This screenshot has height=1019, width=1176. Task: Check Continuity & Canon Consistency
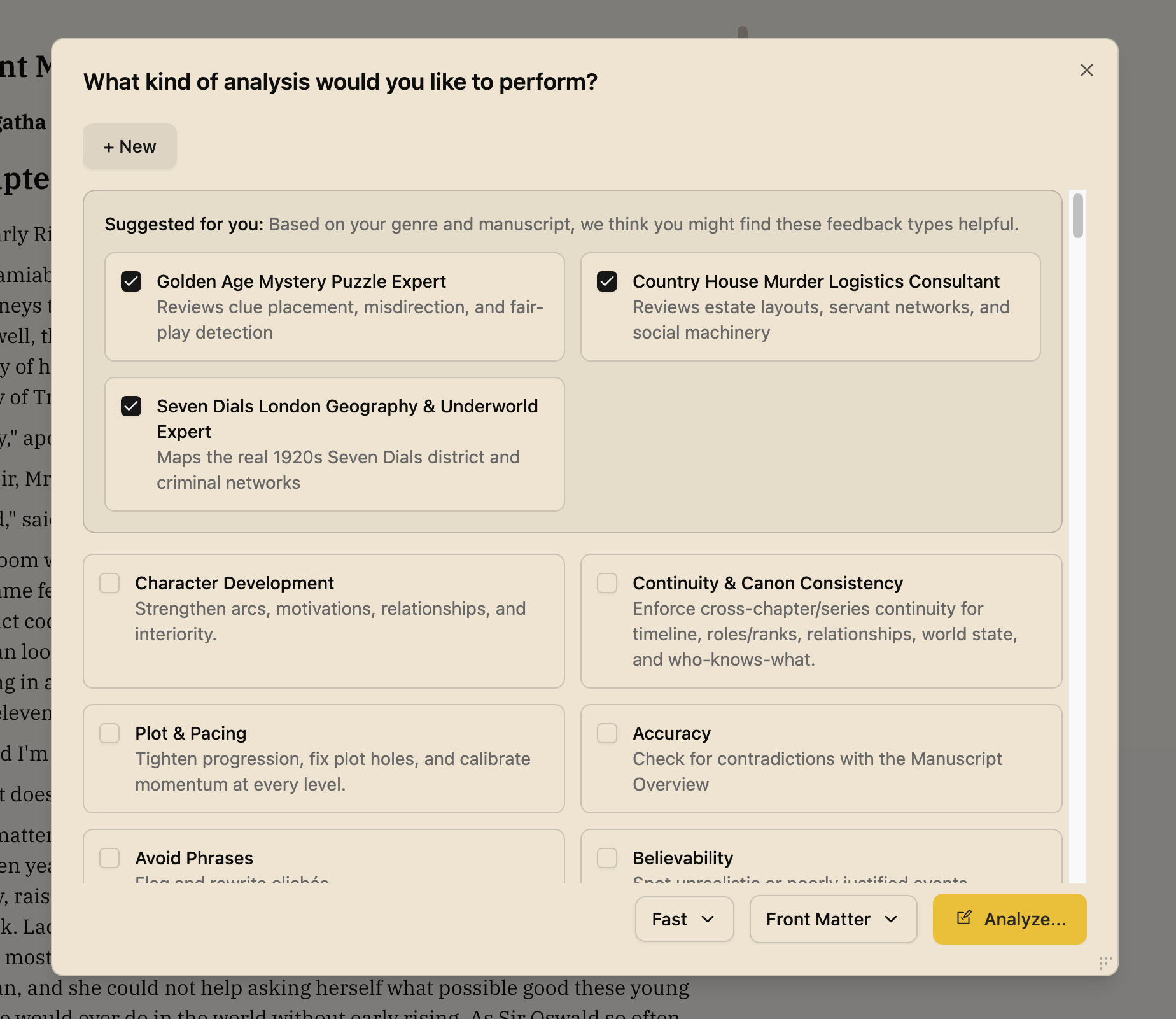(606, 582)
